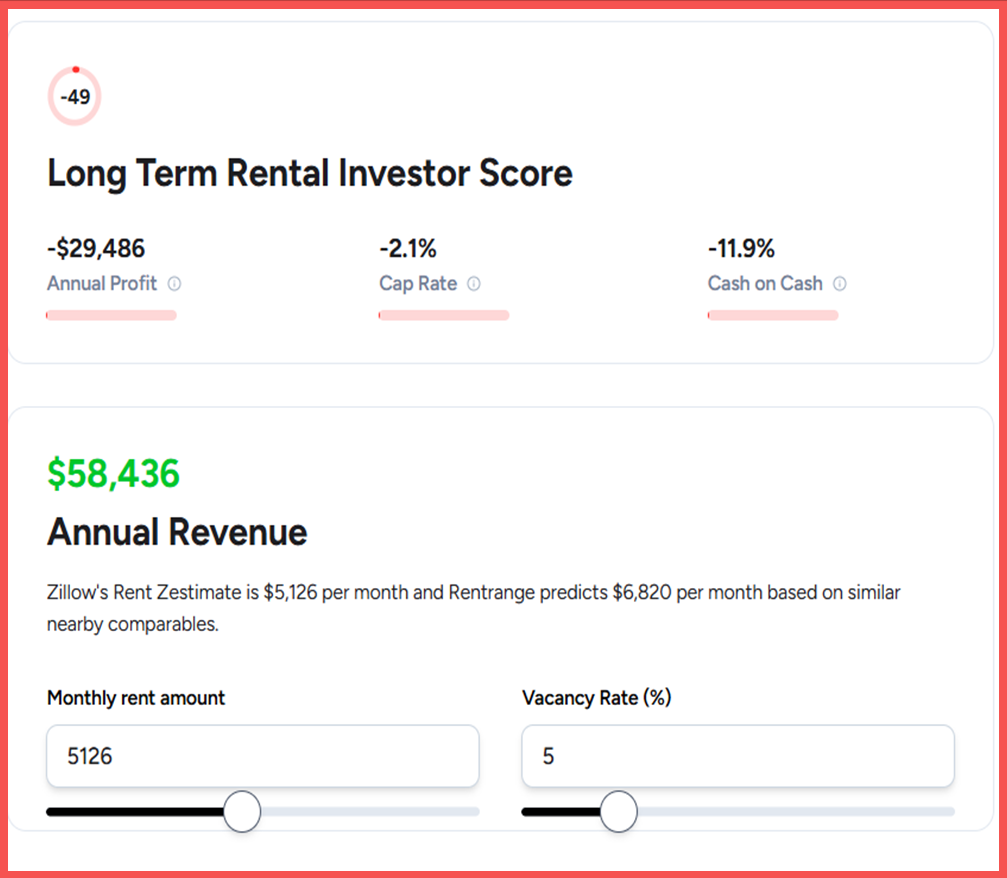Click the Cap Rate label
Viewport: 1007px width, 878px height.
(418, 283)
